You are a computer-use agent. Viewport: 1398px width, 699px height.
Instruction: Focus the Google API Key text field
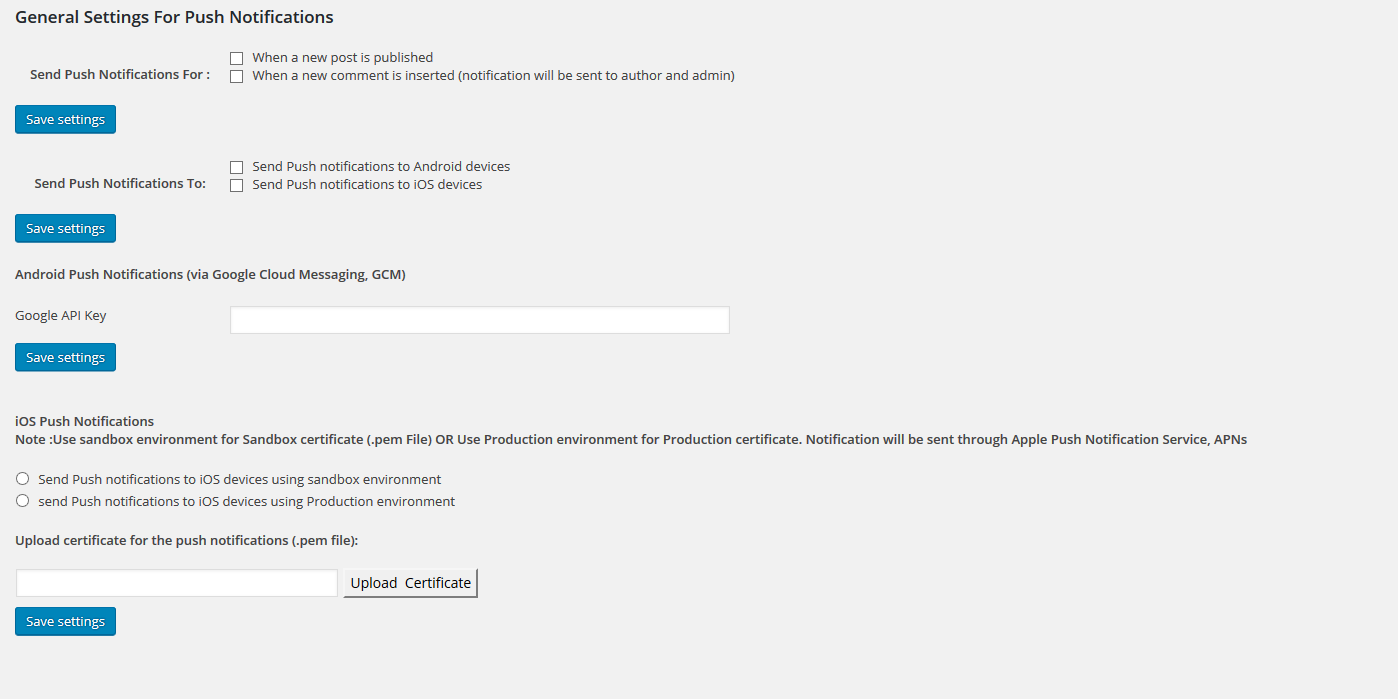pos(480,320)
